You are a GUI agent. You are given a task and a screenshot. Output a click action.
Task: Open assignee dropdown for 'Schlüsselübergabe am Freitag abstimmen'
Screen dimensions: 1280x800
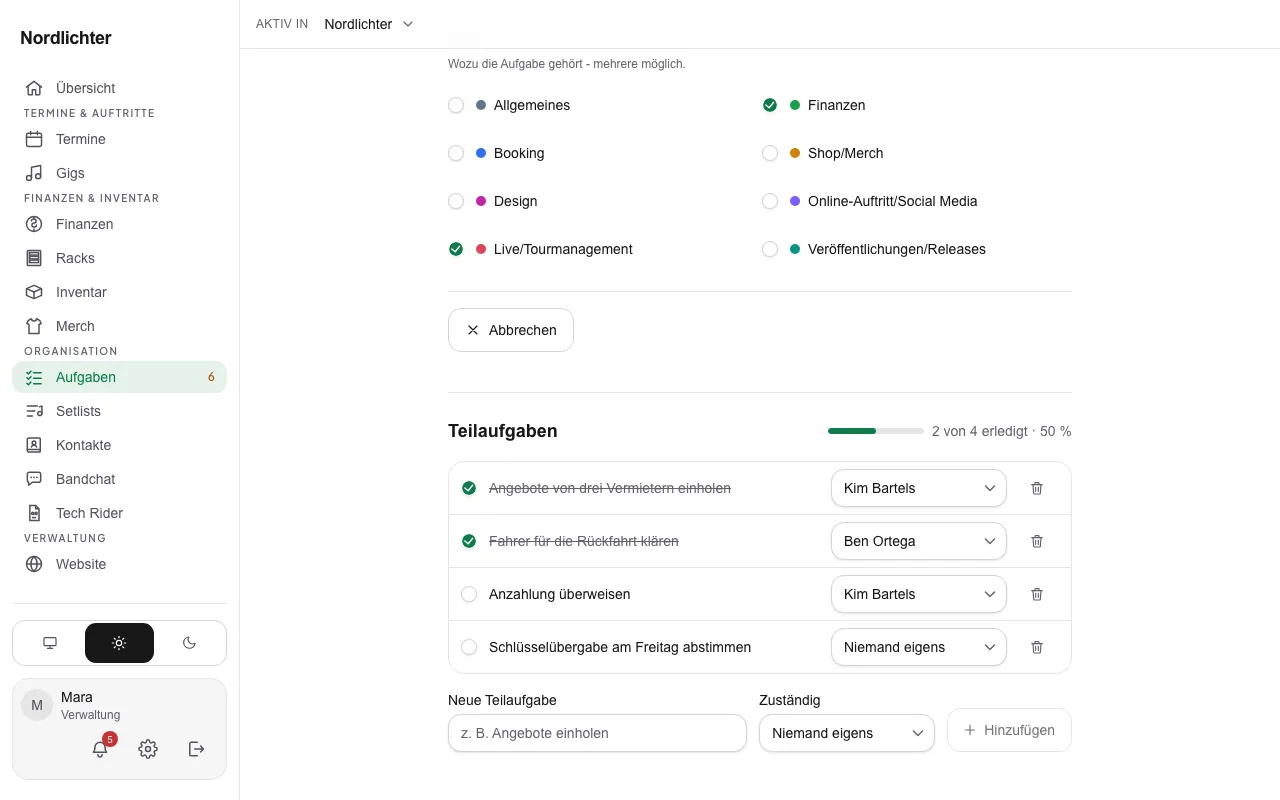[x=919, y=647]
